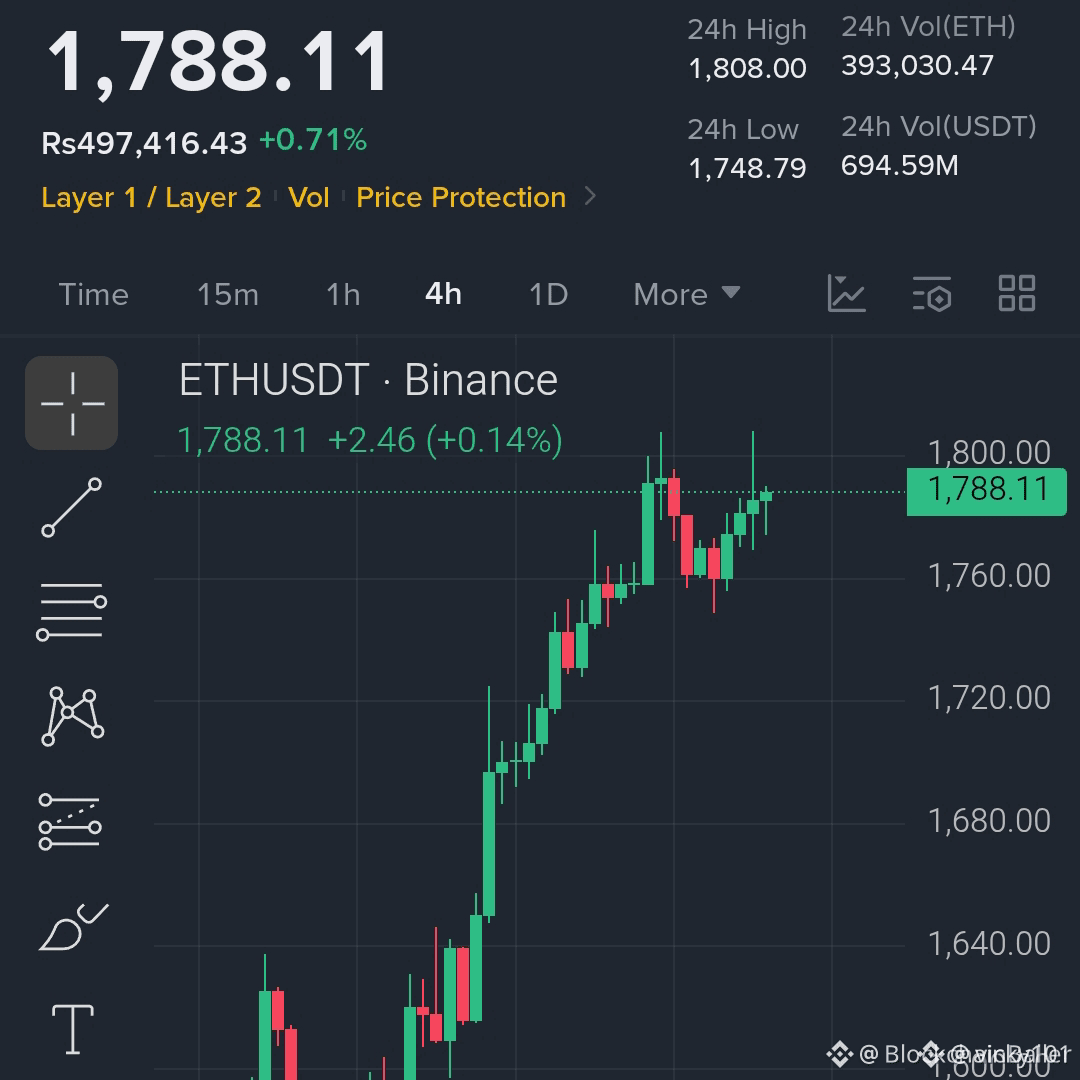The height and width of the screenshot is (1080, 1080).
Task: Open the chart indicators line icon
Action: click(846, 293)
